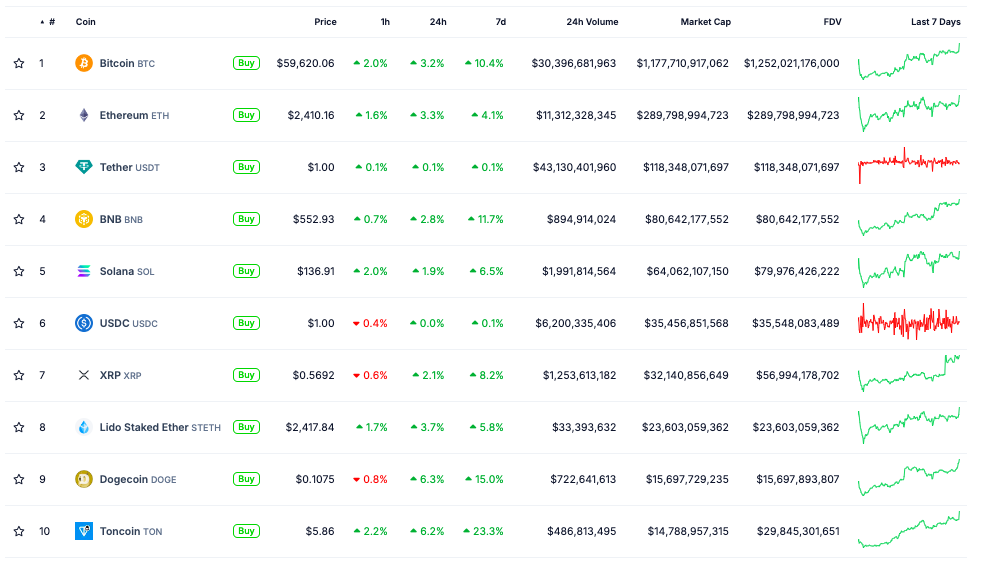Sort coins by Market Cap header
The image size is (992, 561).
[x=705, y=22]
